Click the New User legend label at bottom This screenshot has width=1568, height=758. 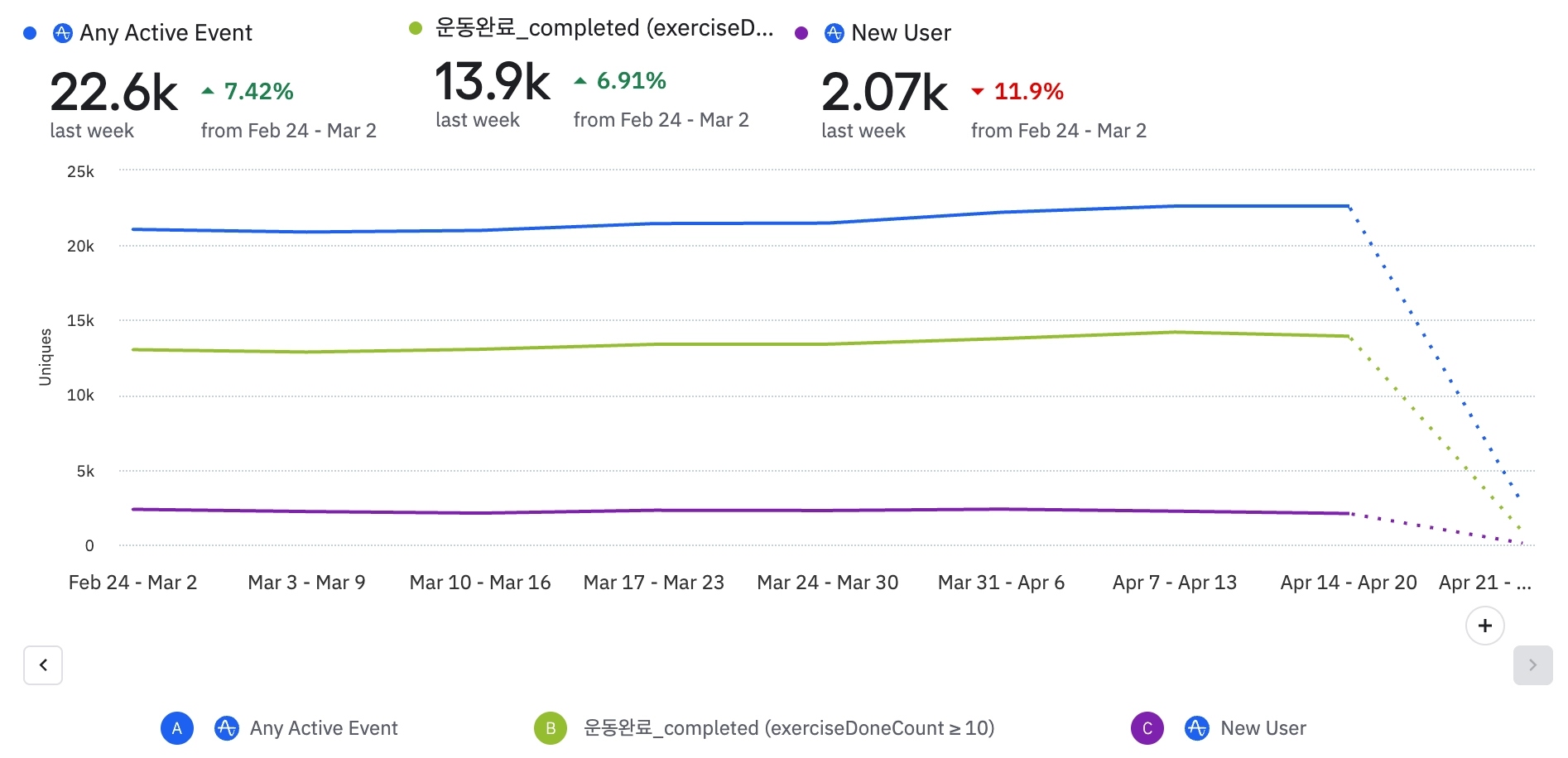pos(1263,728)
